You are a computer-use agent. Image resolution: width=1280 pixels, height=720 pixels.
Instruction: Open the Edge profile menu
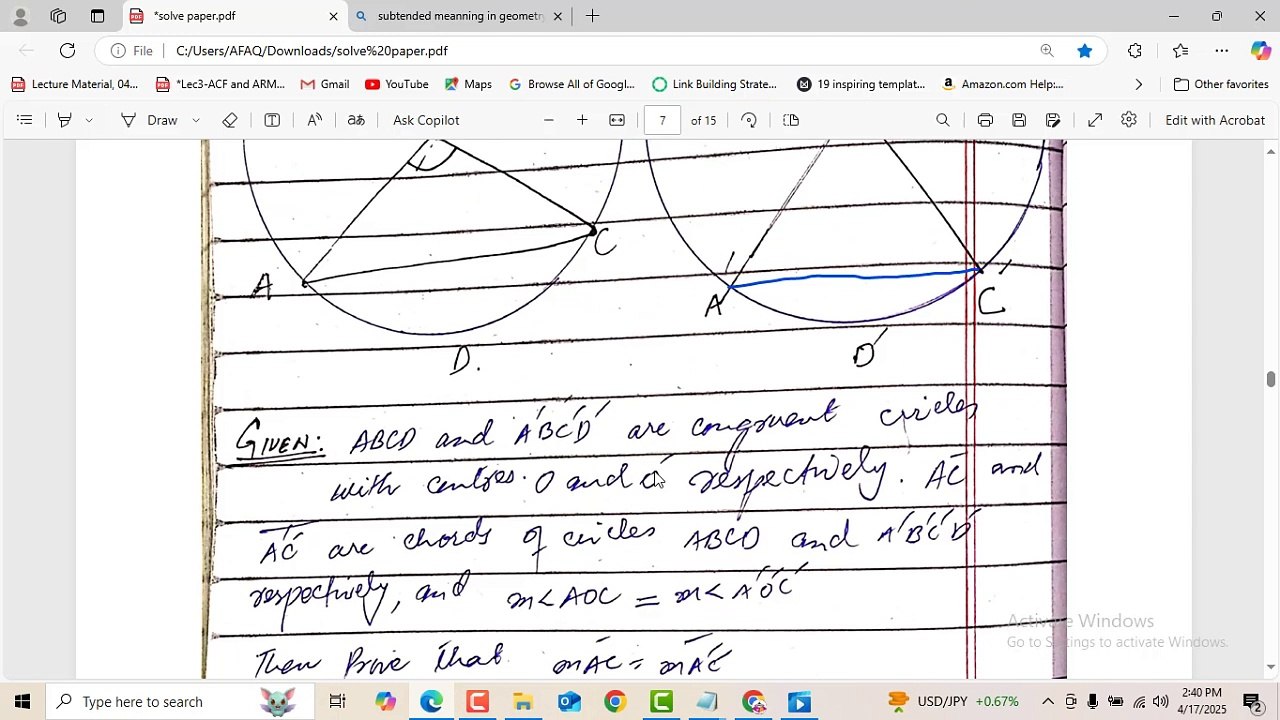tap(20, 16)
